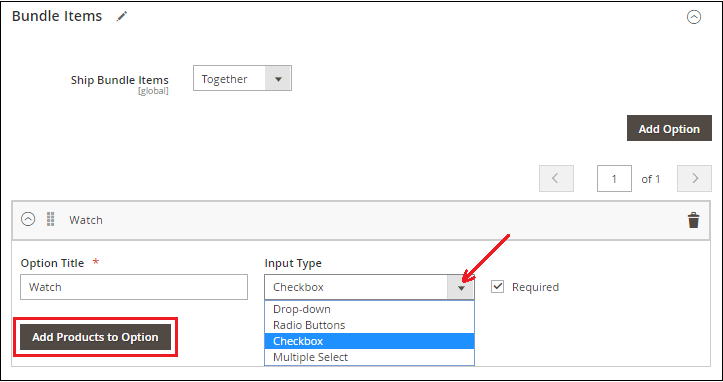The width and height of the screenshot is (723, 382).
Task: Collapse the Bundle Items section using the circle arrow
Action: [x=694, y=17]
